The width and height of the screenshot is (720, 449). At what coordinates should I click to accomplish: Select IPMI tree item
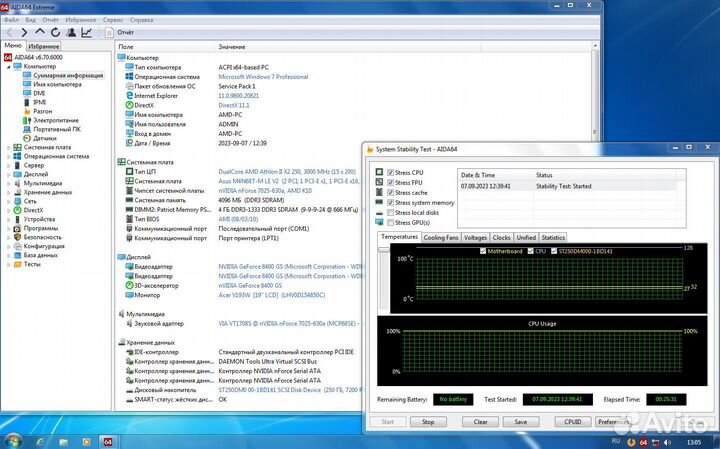(39, 102)
